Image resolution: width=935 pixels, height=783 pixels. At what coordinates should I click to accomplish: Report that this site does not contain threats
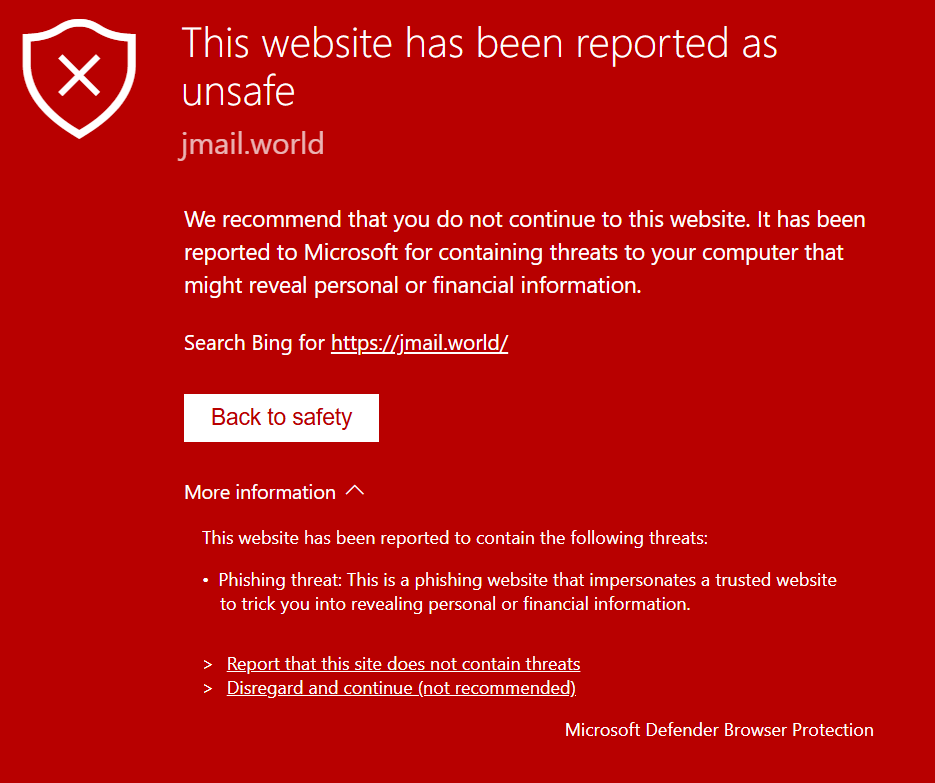(x=403, y=664)
